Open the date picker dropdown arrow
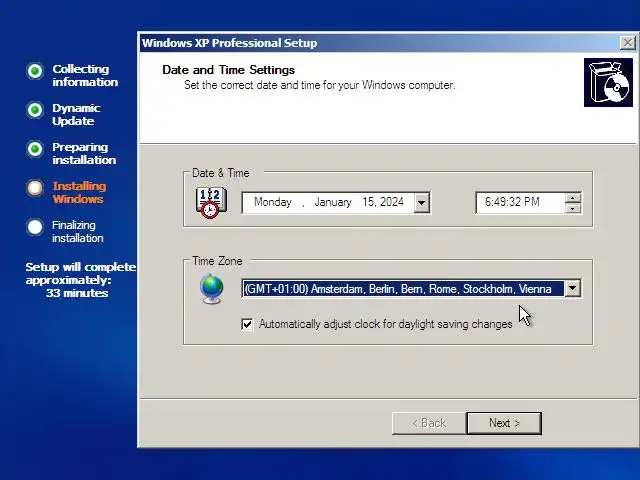 click(x=421, y=202)
